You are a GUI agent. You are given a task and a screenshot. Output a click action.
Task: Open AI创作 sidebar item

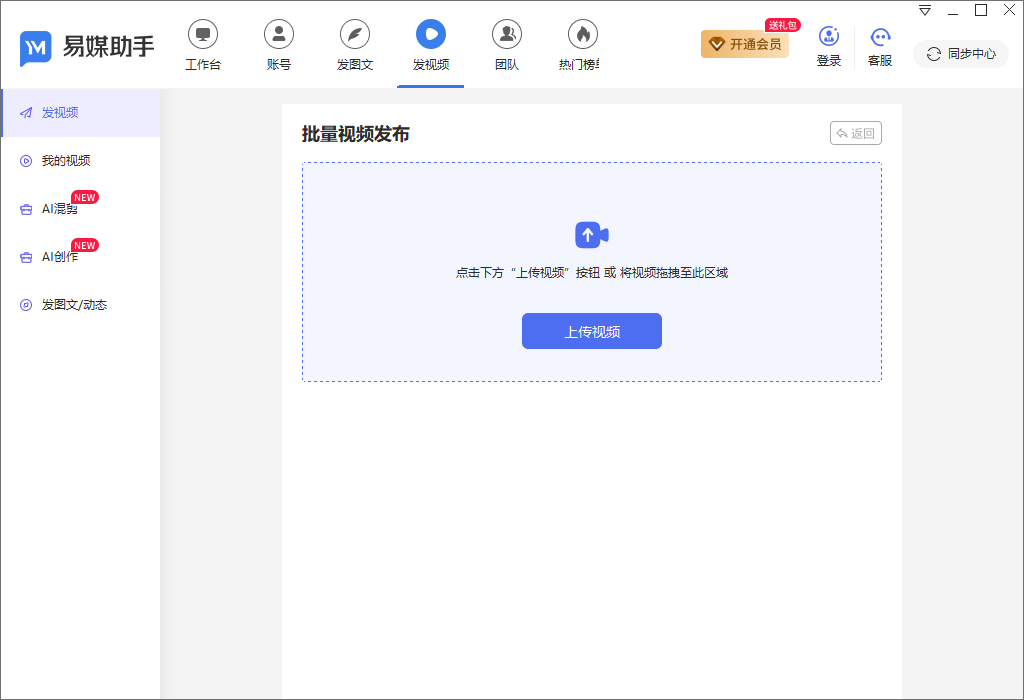click(x=81, y=257)
